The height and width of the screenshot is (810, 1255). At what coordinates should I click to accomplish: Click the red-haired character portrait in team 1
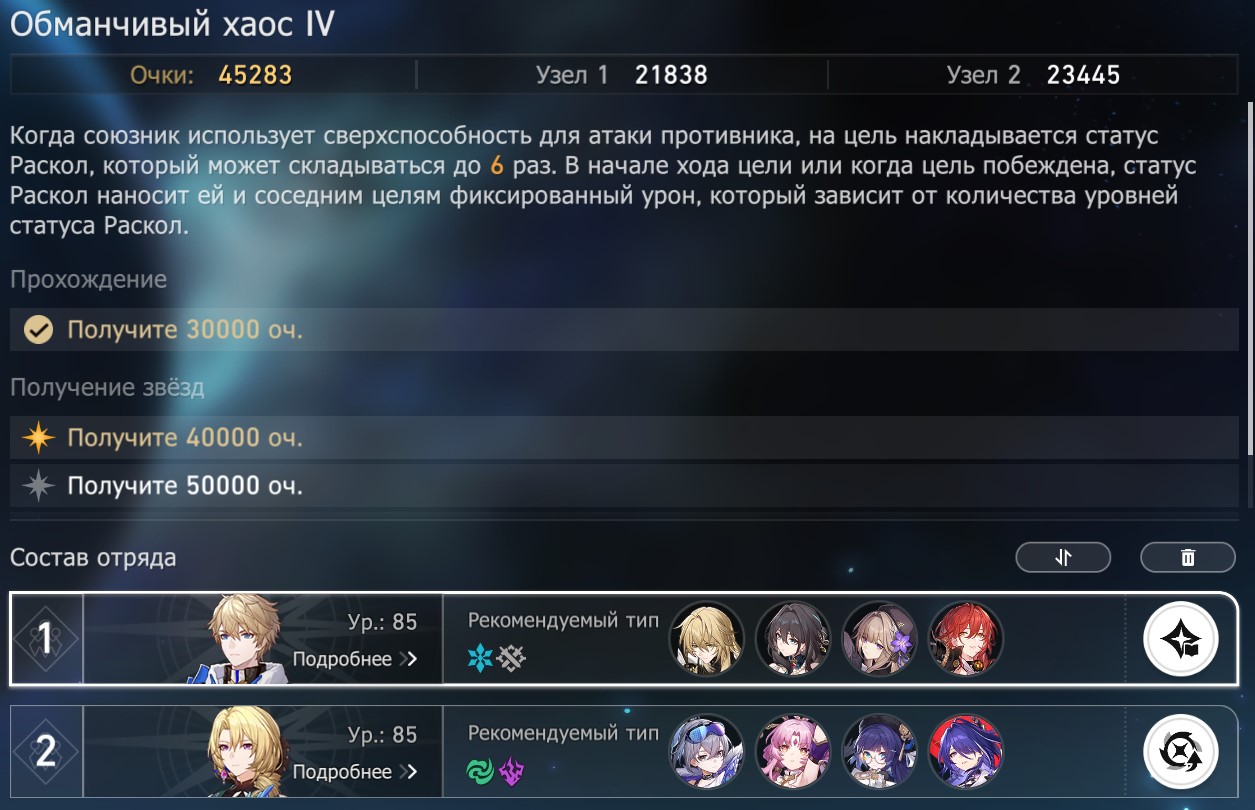coord(966,639)
